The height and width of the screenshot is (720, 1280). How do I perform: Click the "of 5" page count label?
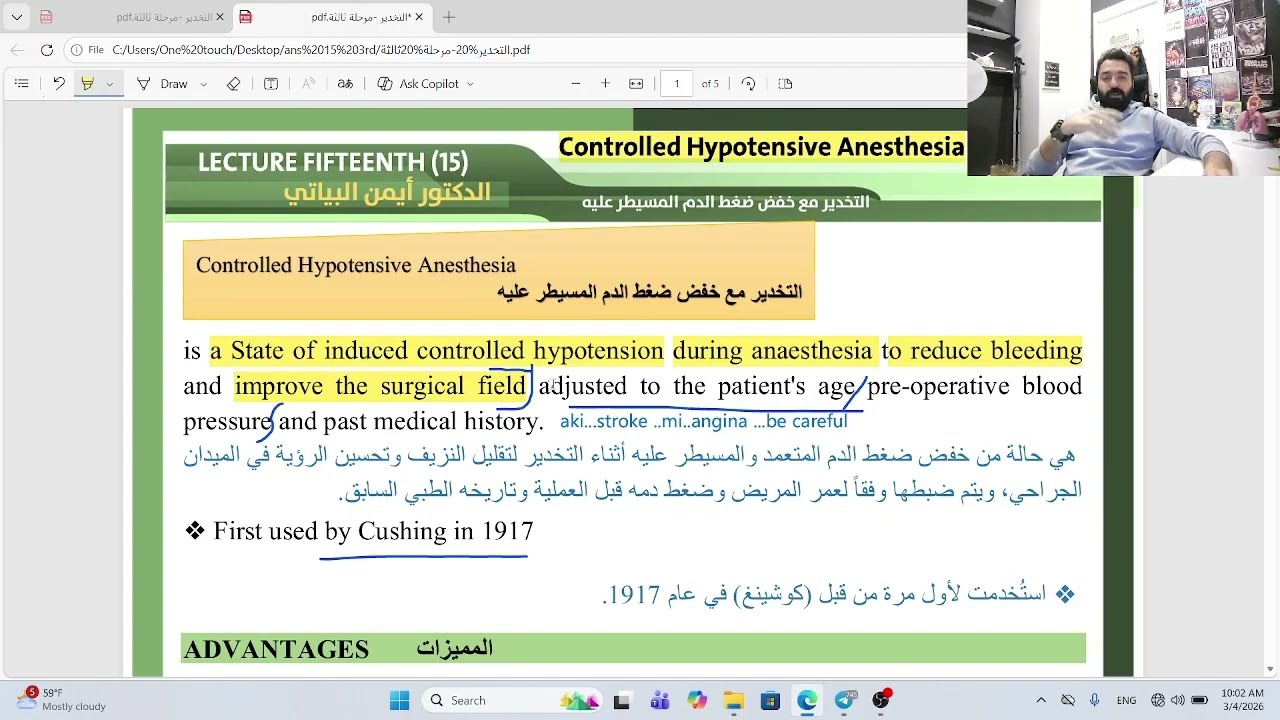tap(710, 84)
